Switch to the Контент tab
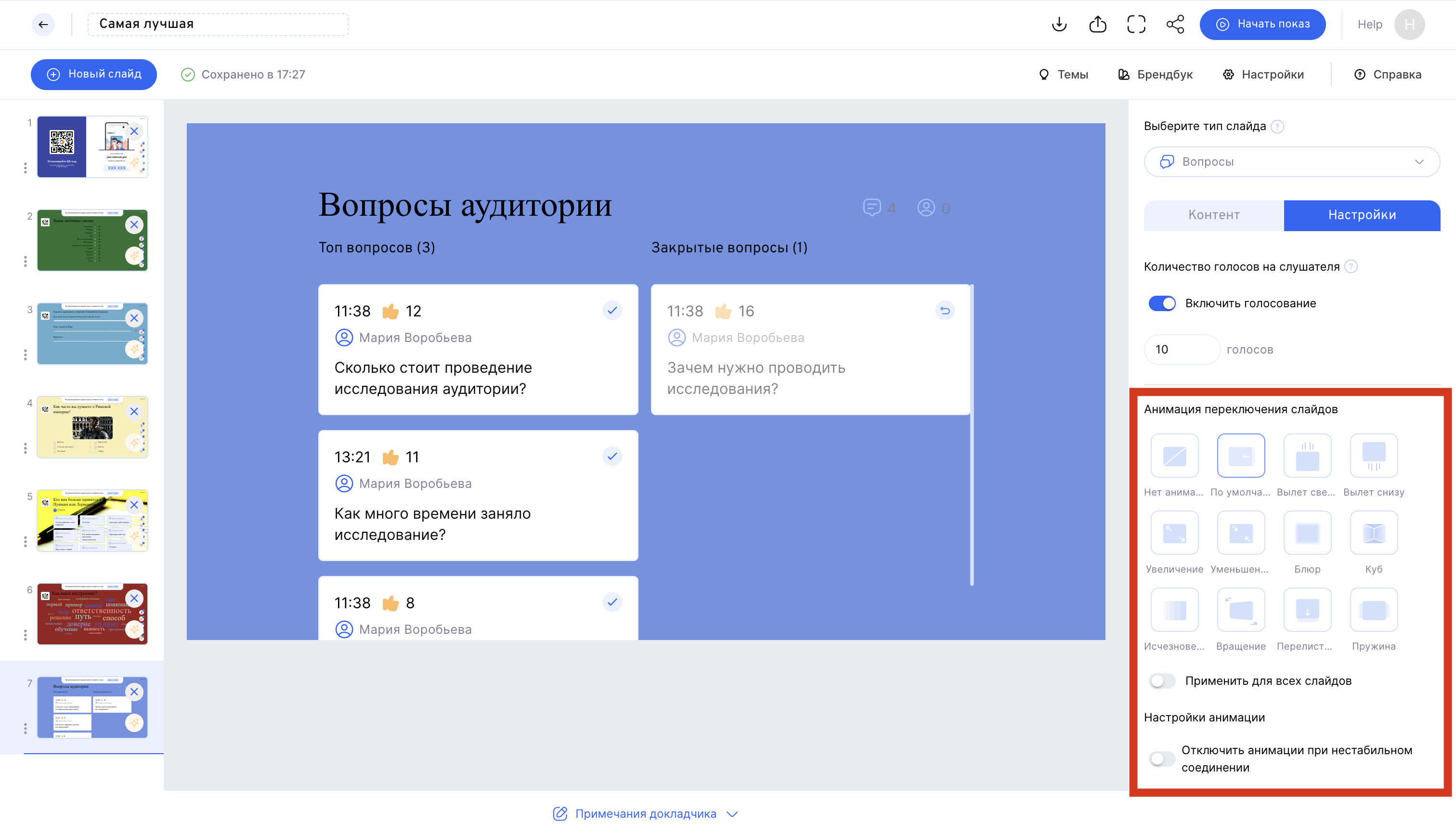 [1213, 215]
